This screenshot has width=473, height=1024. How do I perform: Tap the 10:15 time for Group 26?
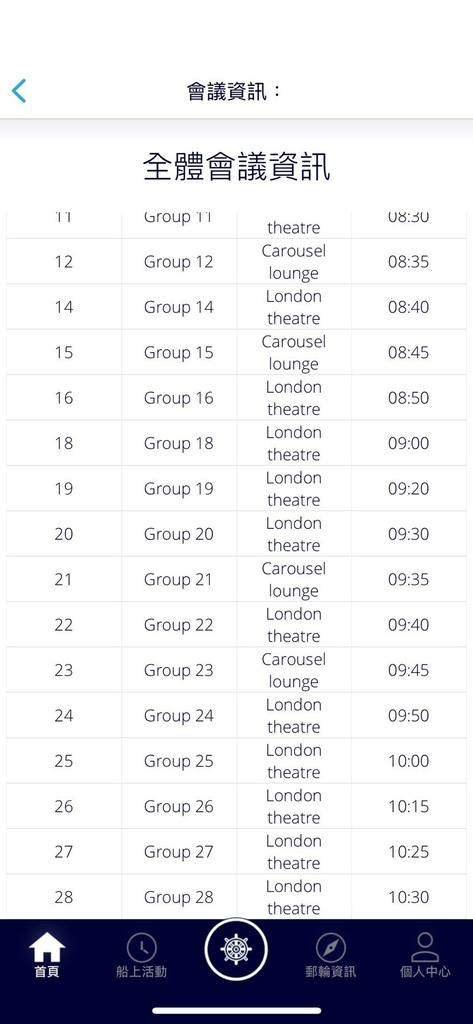(408, 807)
